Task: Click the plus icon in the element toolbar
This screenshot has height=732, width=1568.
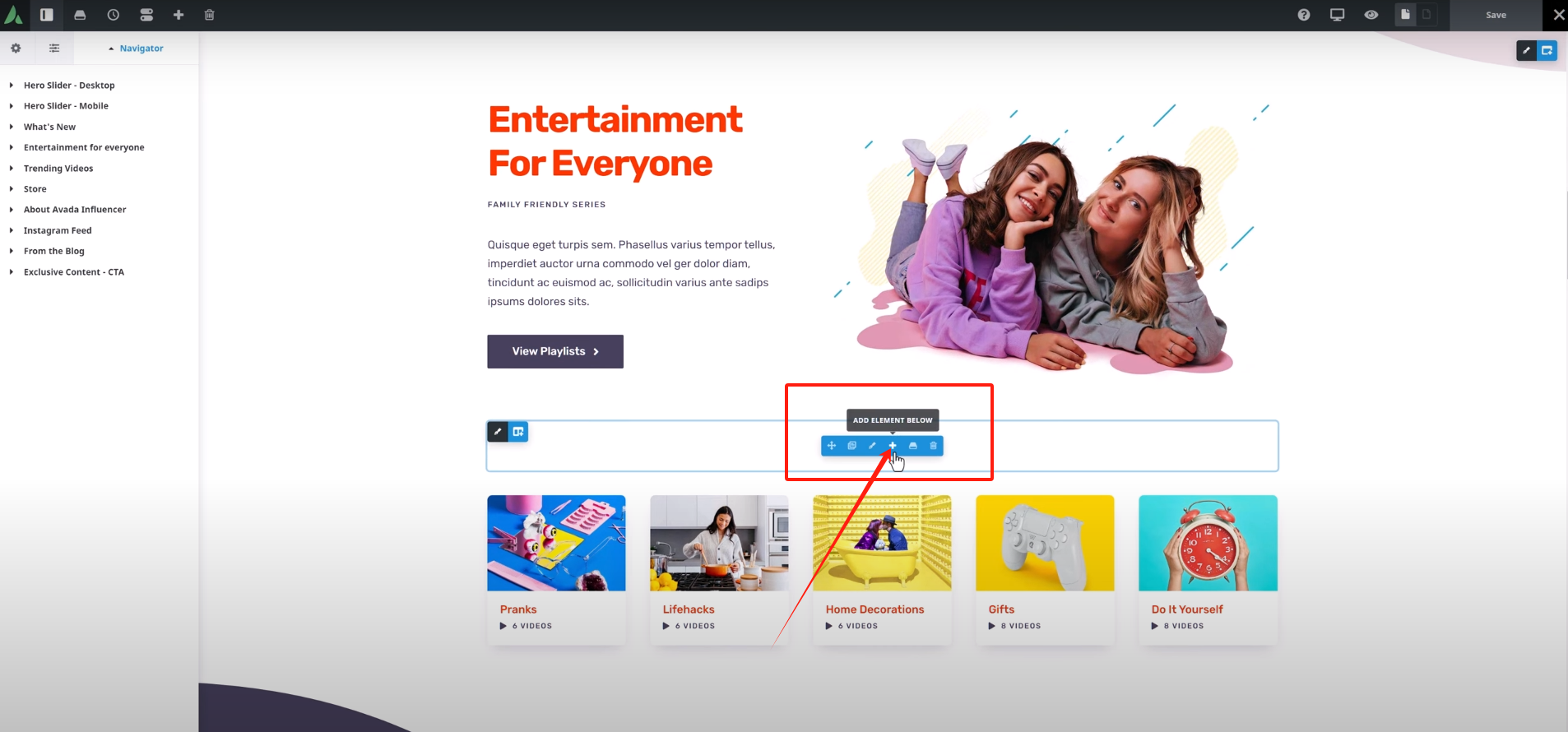Action: pyautogui.click(x=893, y=446)
